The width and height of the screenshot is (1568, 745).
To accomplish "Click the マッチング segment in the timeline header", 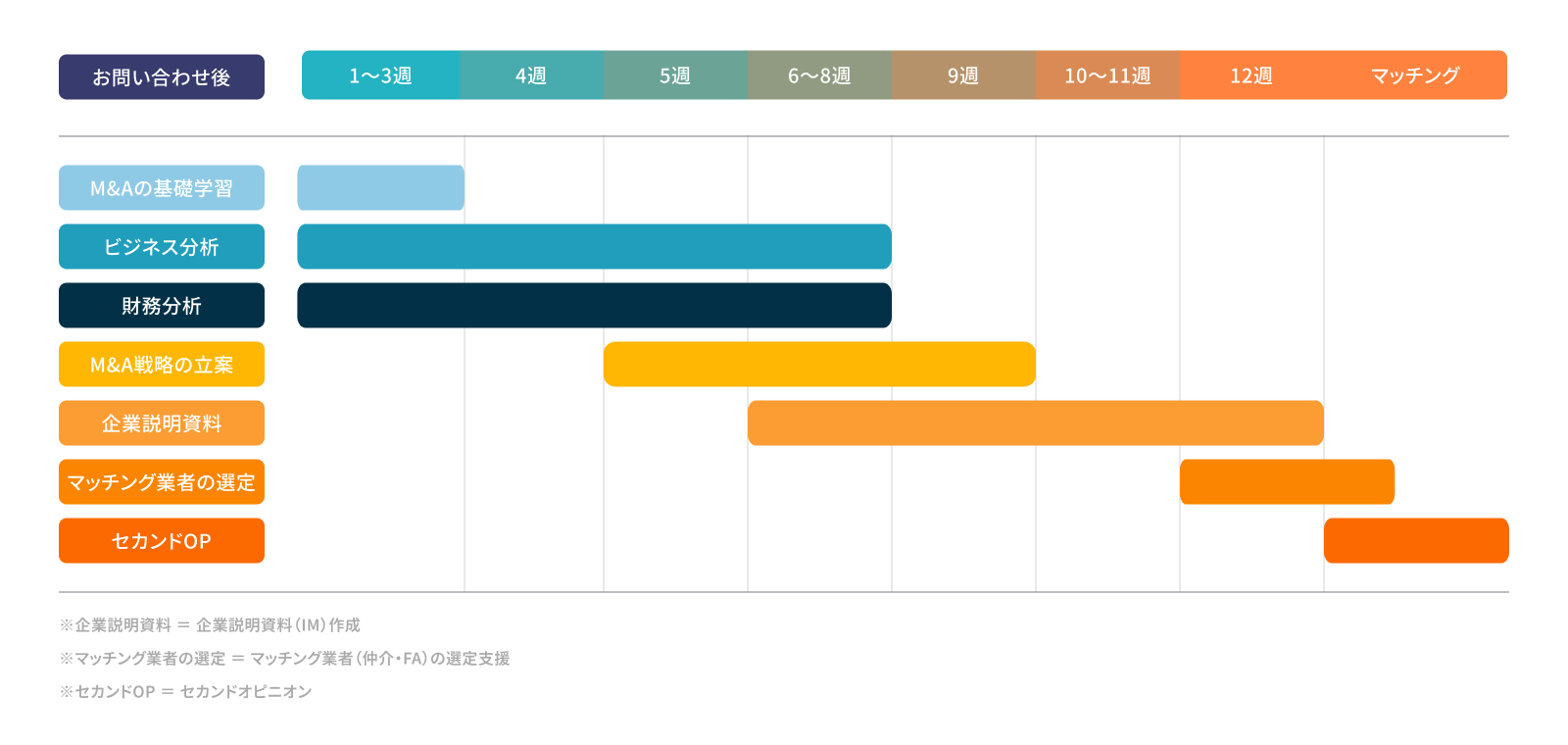I will click(x=1415, y=75).
